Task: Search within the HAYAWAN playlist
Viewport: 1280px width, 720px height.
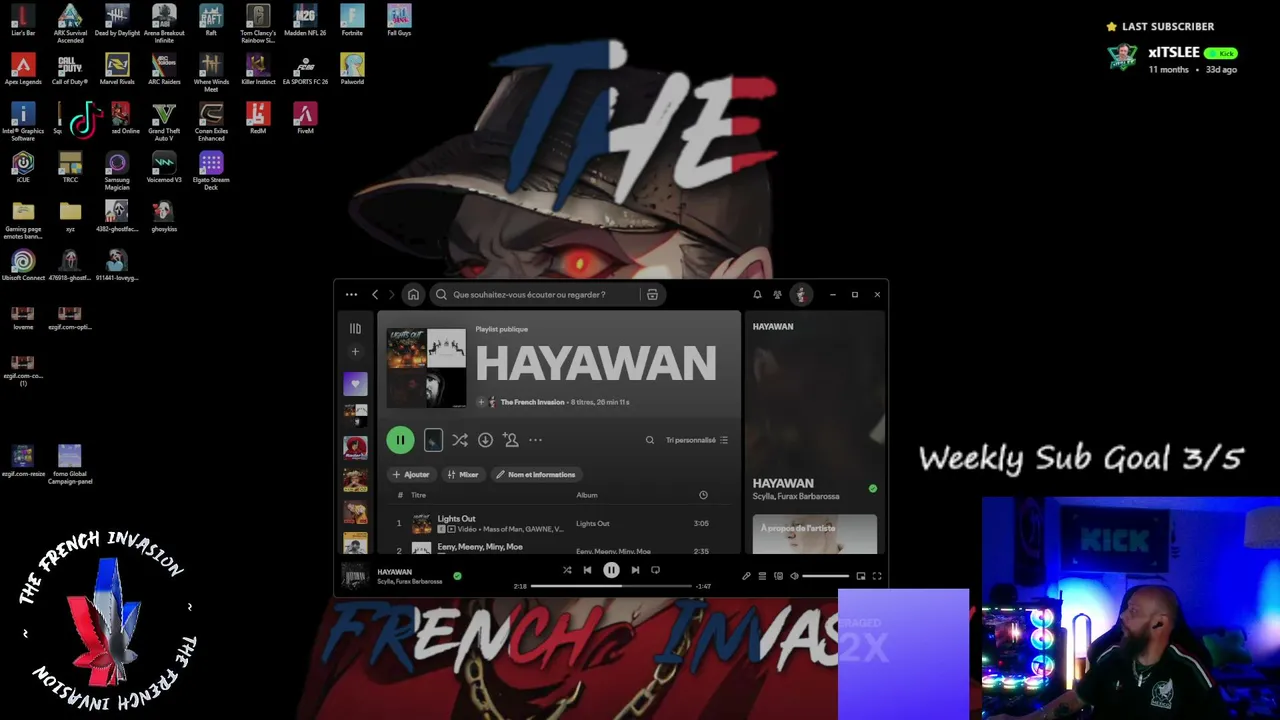Action: [x=650, y=440]
